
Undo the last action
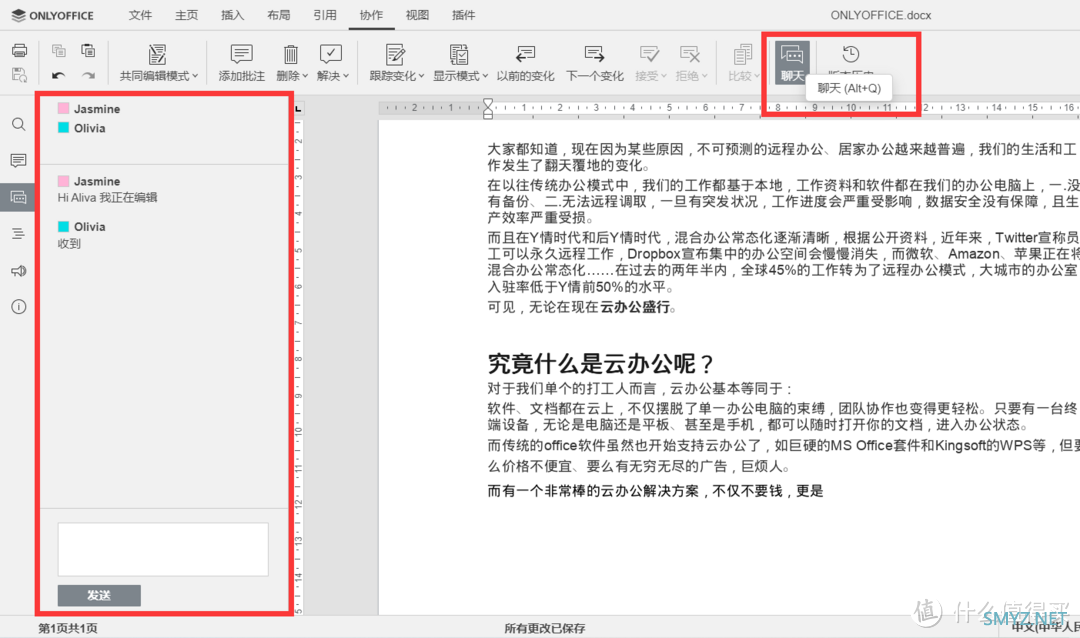tap(59, 75)
